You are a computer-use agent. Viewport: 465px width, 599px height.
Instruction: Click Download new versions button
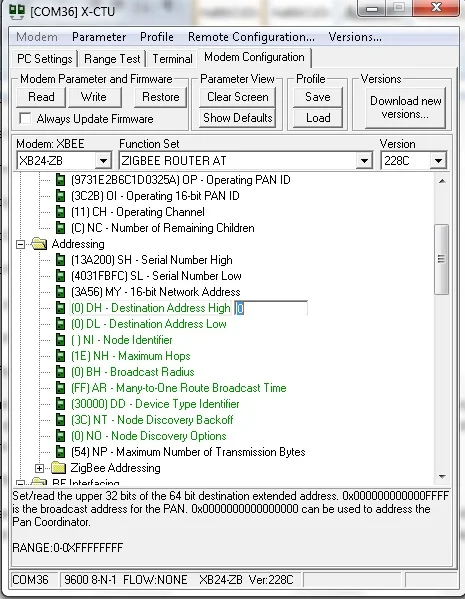406,108
